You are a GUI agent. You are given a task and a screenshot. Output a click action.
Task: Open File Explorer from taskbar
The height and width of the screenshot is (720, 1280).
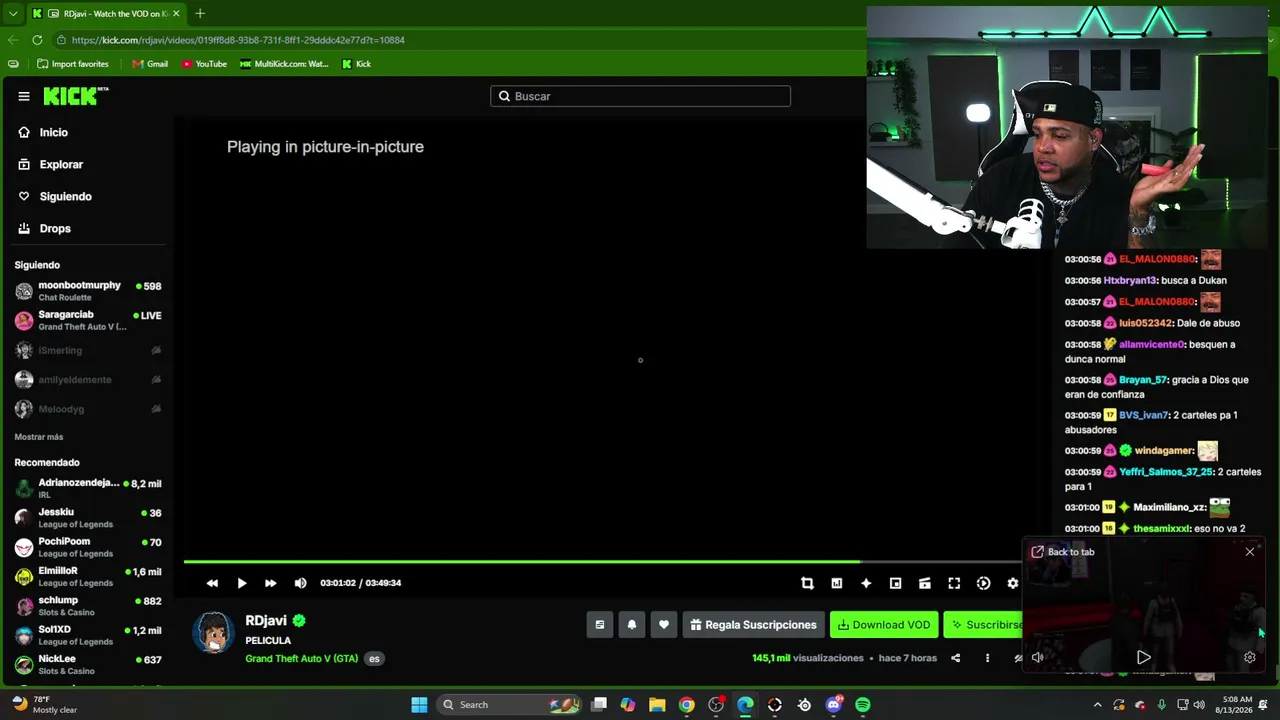click(657, 705)
